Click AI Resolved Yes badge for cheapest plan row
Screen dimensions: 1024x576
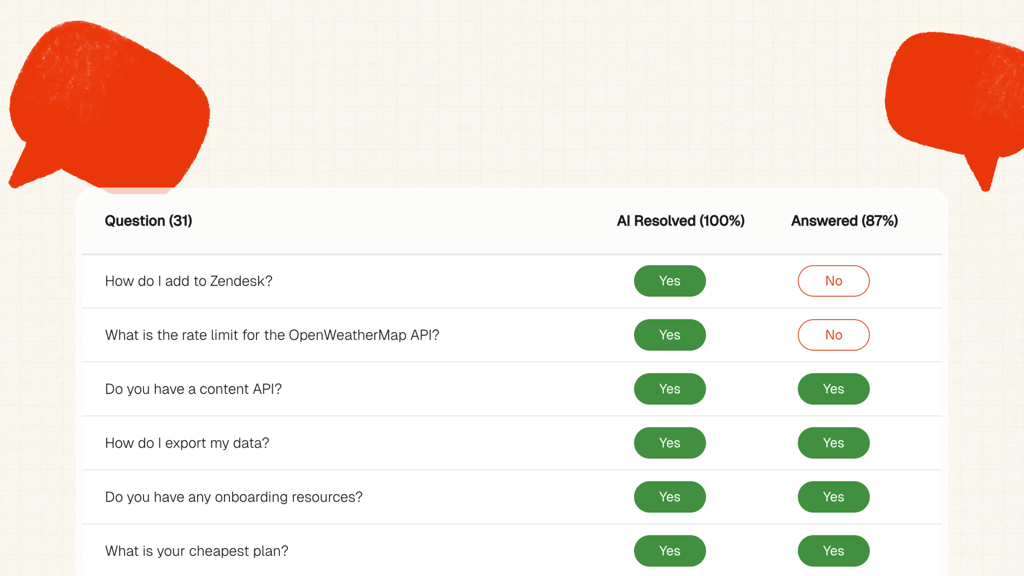click(669, 551)
